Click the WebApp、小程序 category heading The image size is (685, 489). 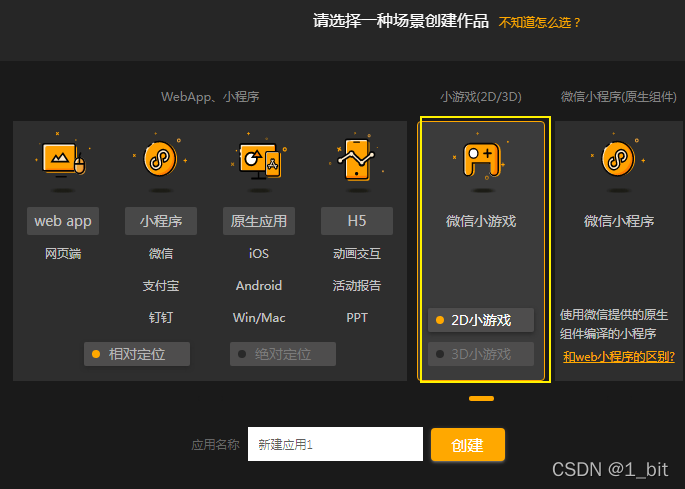pyautogui.click(x=210, y=97)
